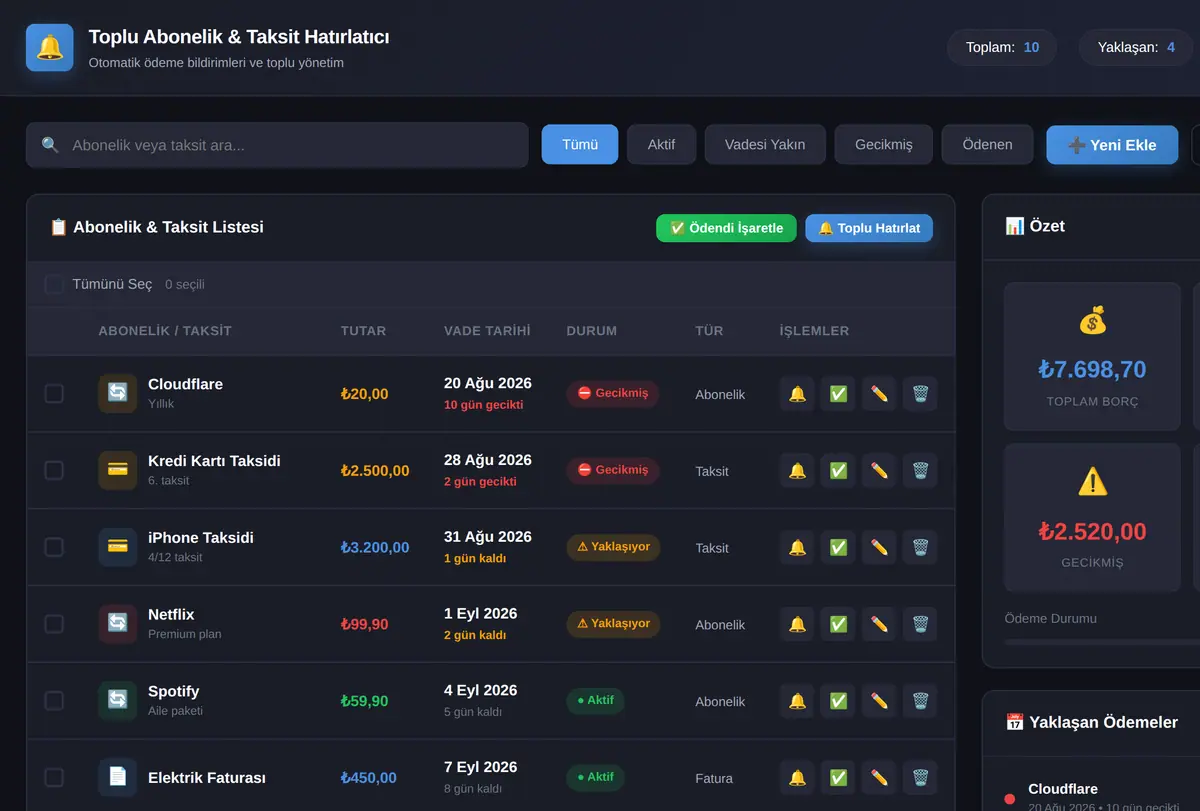1200x811 pixels.
Task: Remind about Elektrik Faturası with bell
Action: pos(797,777)
